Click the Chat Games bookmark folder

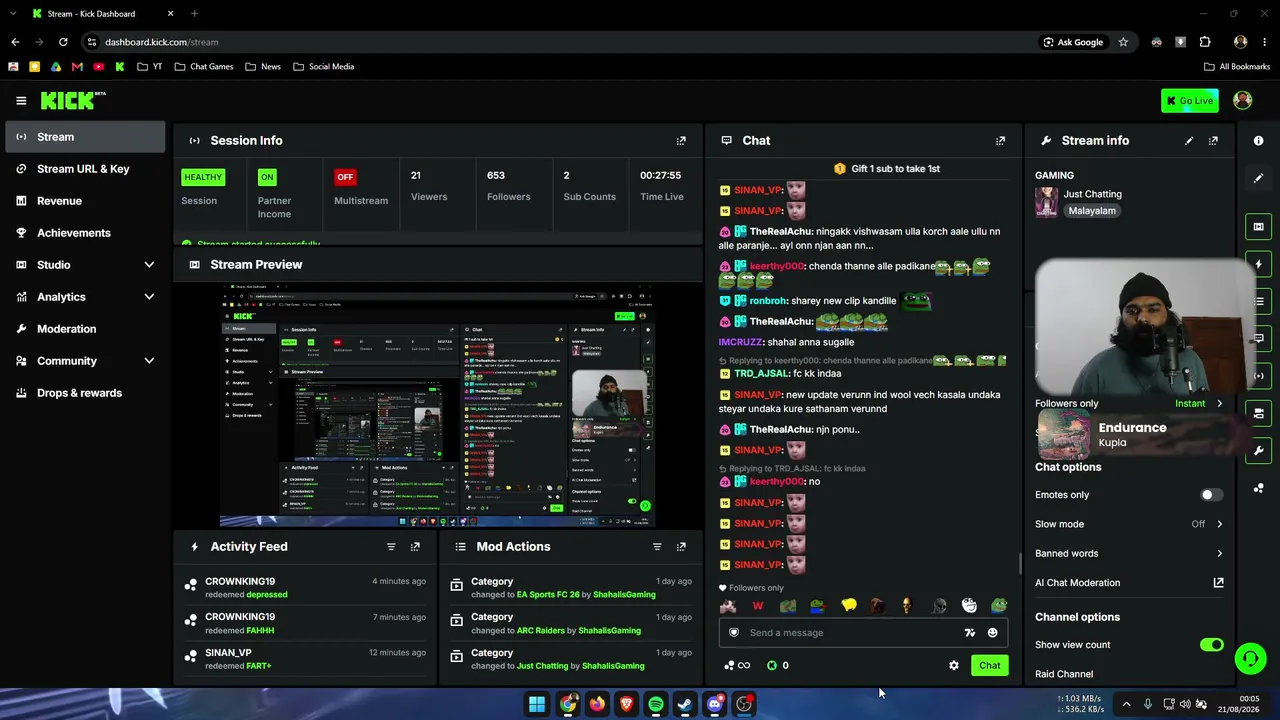point(204,67)
